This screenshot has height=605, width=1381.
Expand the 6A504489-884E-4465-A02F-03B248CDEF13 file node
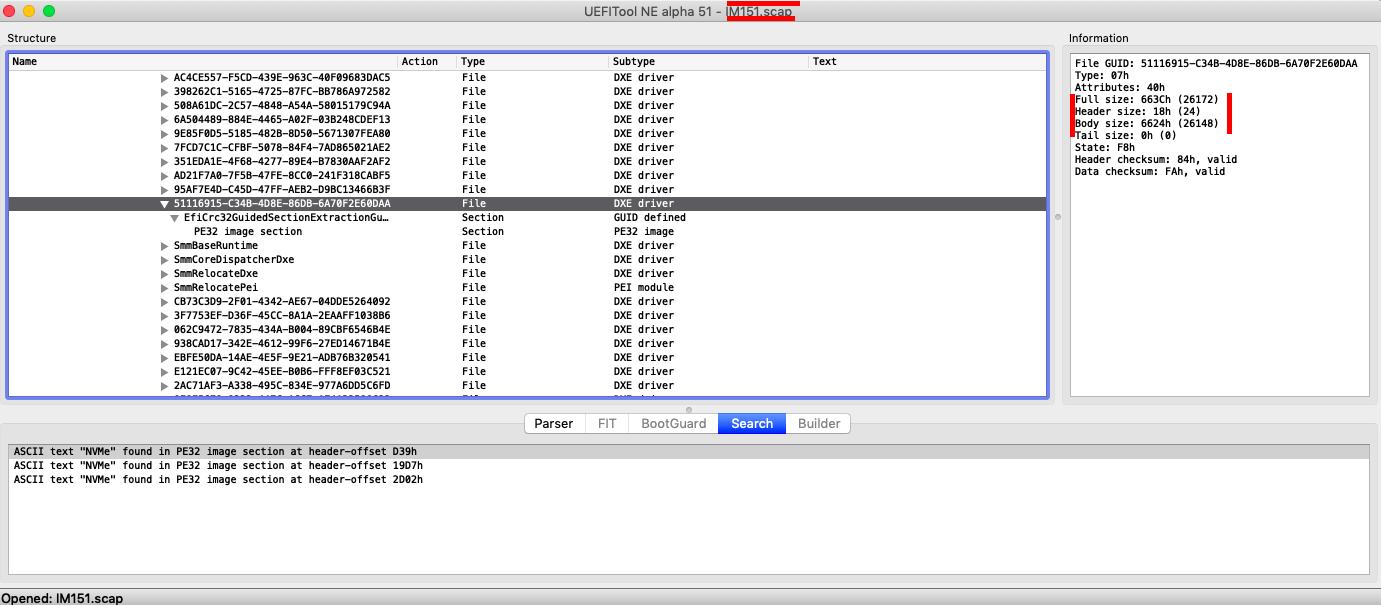[x=165, y=119]
